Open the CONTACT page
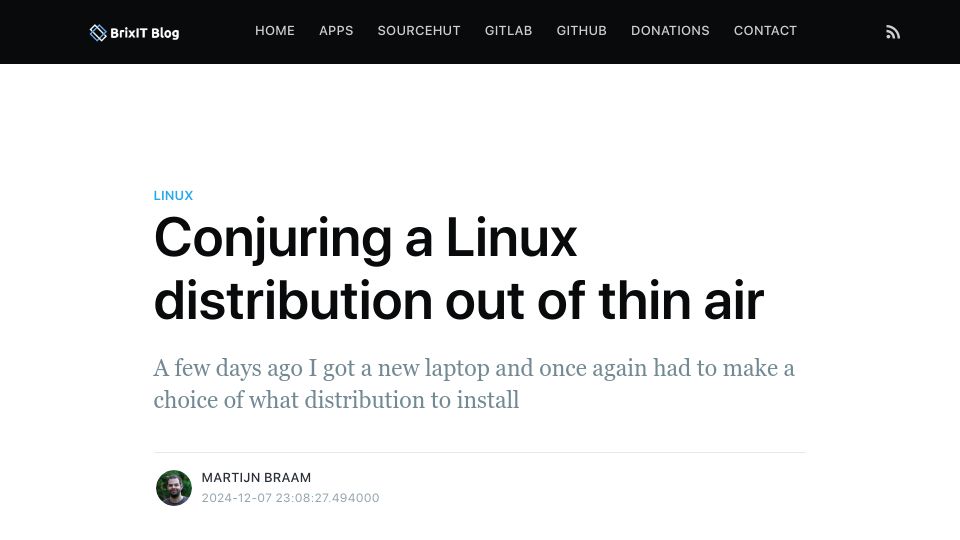 [765, 31]
